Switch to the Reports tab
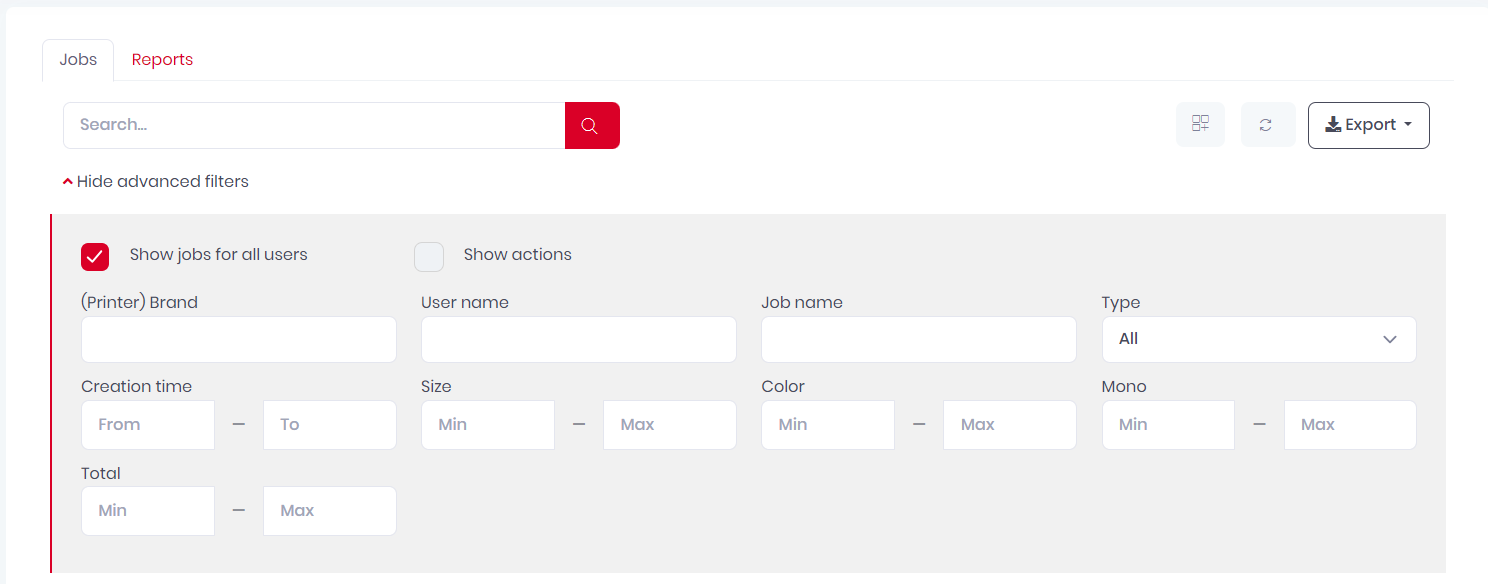The height and width of the screenshot is (584, 1488). pyautogui.click(x=162, y=60)
